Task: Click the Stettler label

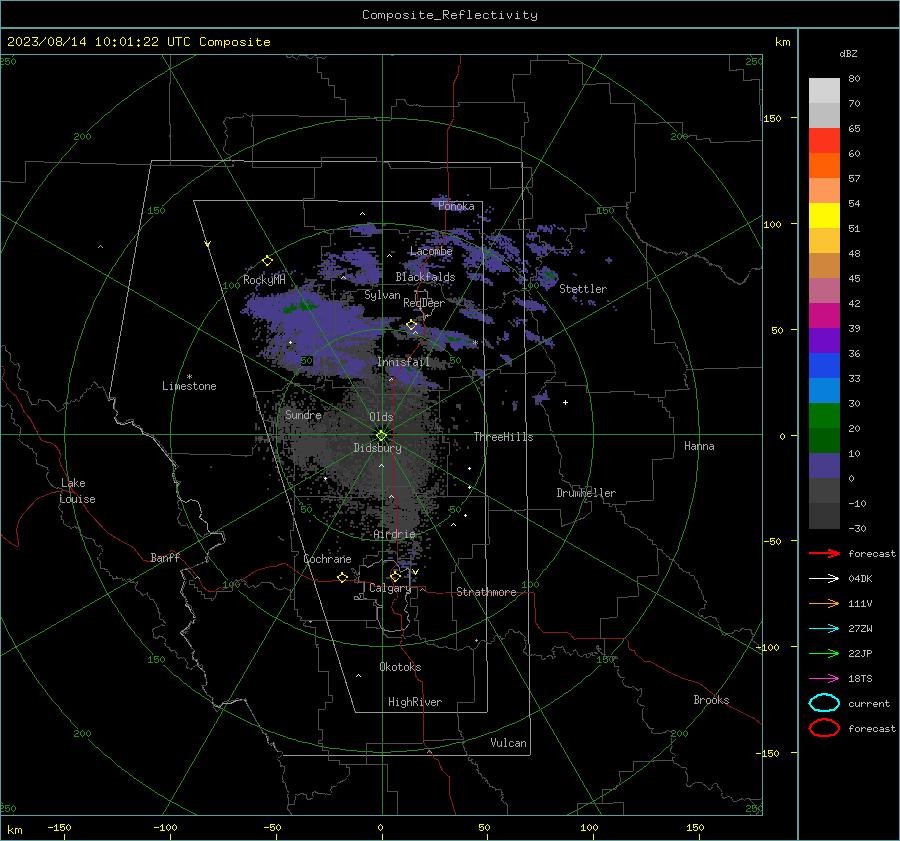Action: [x=583, y=289]
